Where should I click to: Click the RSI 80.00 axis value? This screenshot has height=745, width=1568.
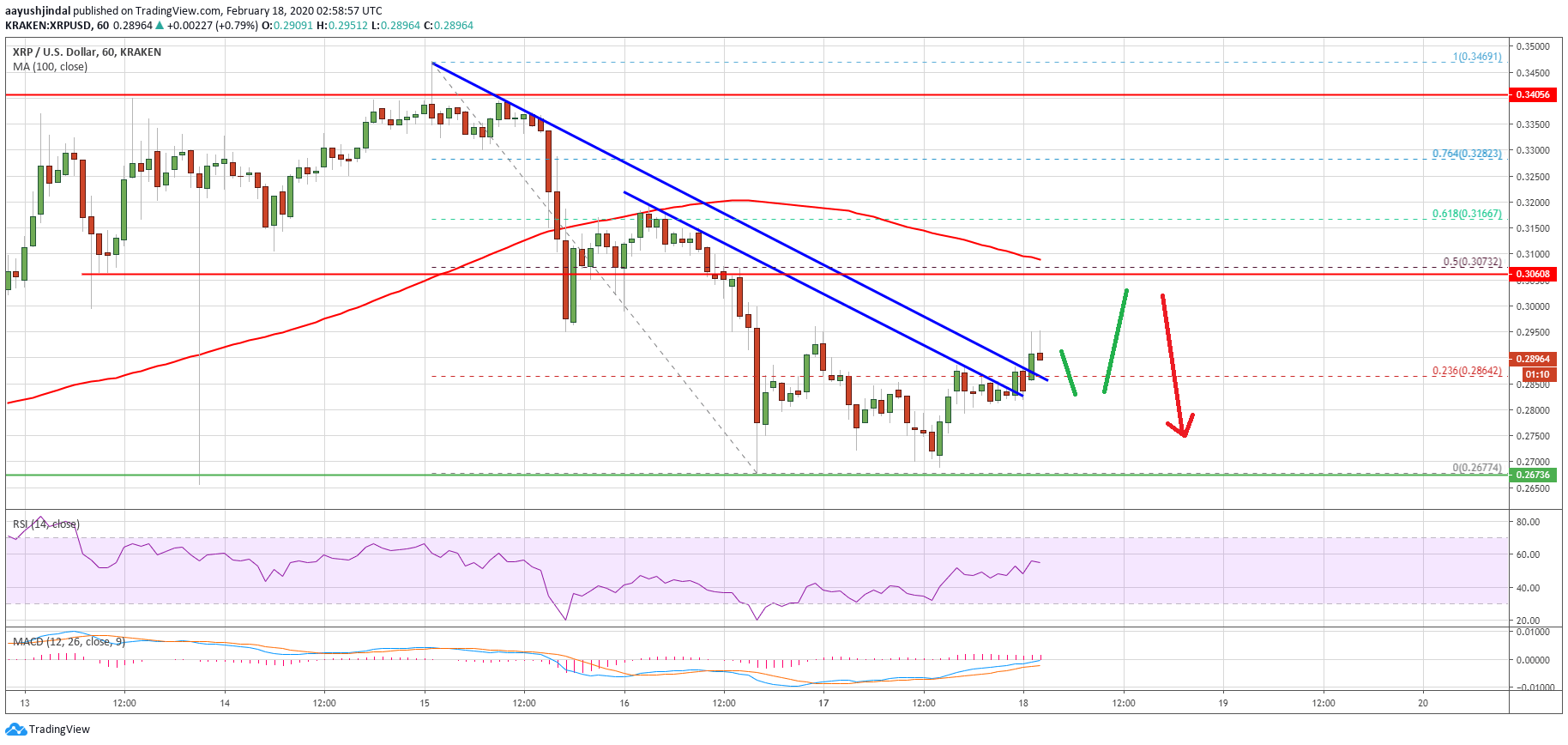click(1528, 522)
